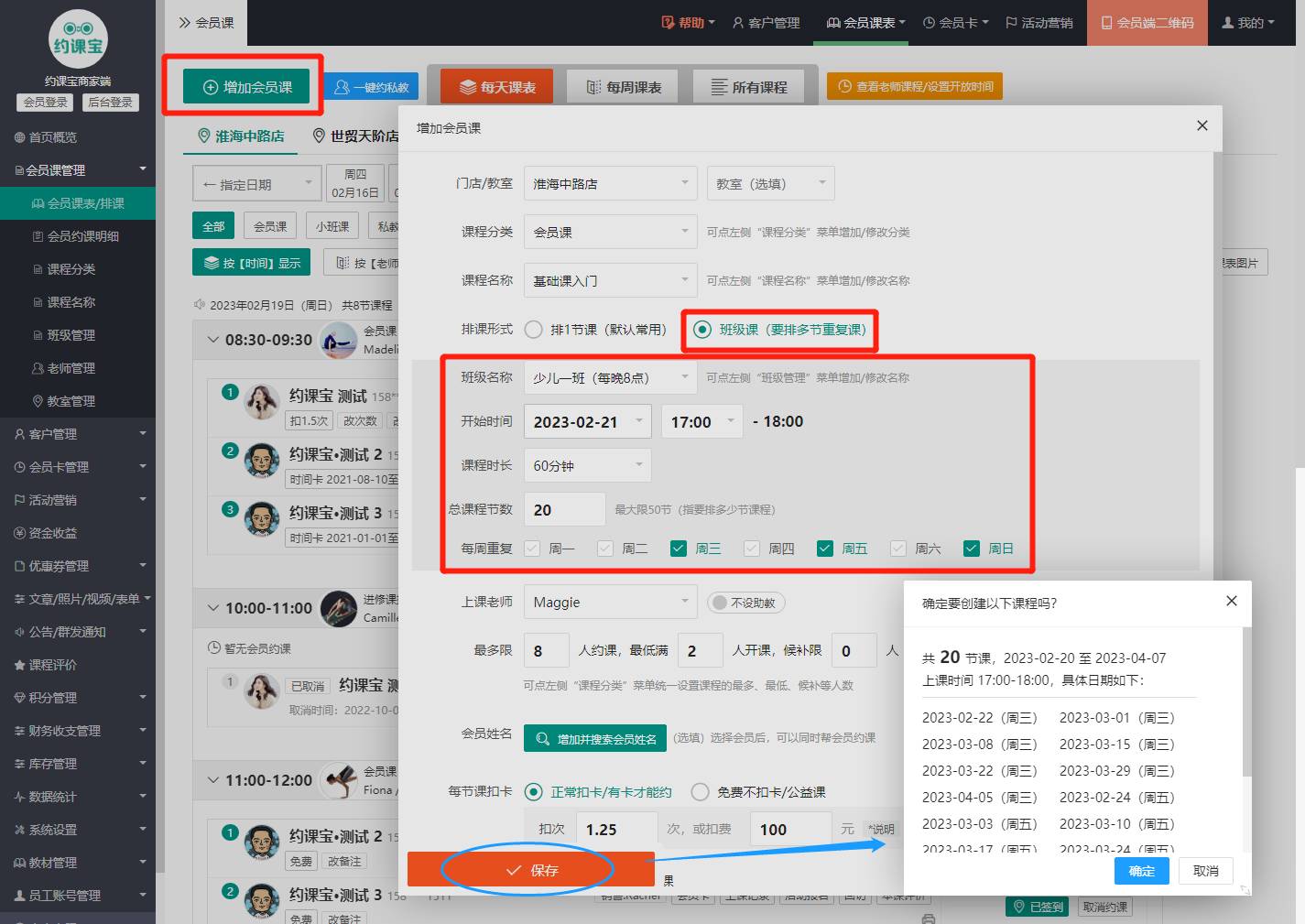The image size is (1305, 924).
Task: Open the 教室（选填）dropdown
Action: [770, 183]
